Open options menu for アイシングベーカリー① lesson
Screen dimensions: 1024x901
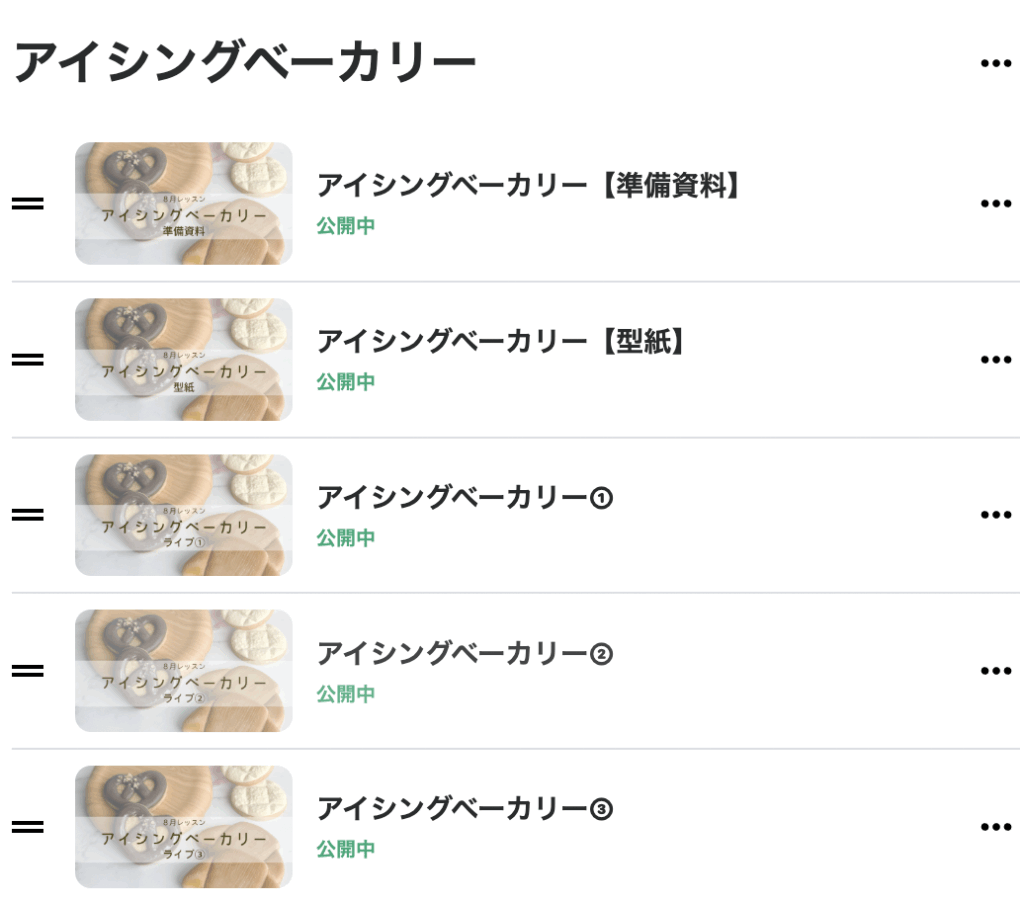(x=995, y=515)
